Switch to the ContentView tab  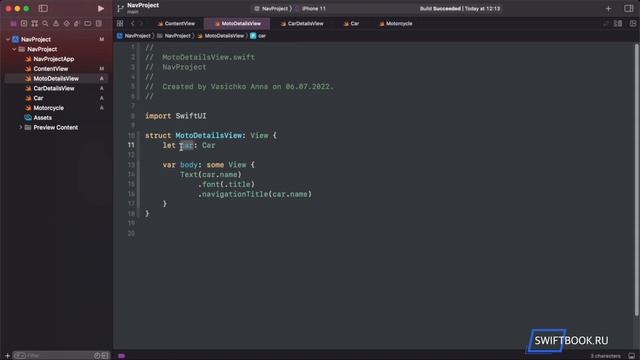tap(176, 24)
